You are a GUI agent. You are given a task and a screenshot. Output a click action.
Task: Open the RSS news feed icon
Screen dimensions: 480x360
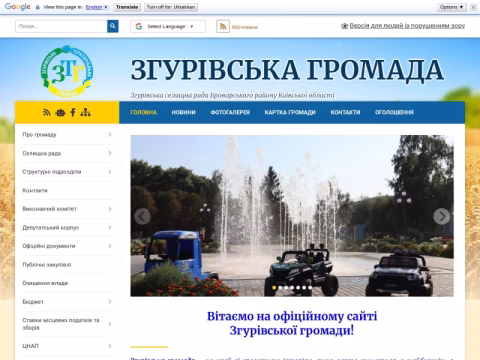click(x=223, y=26)
